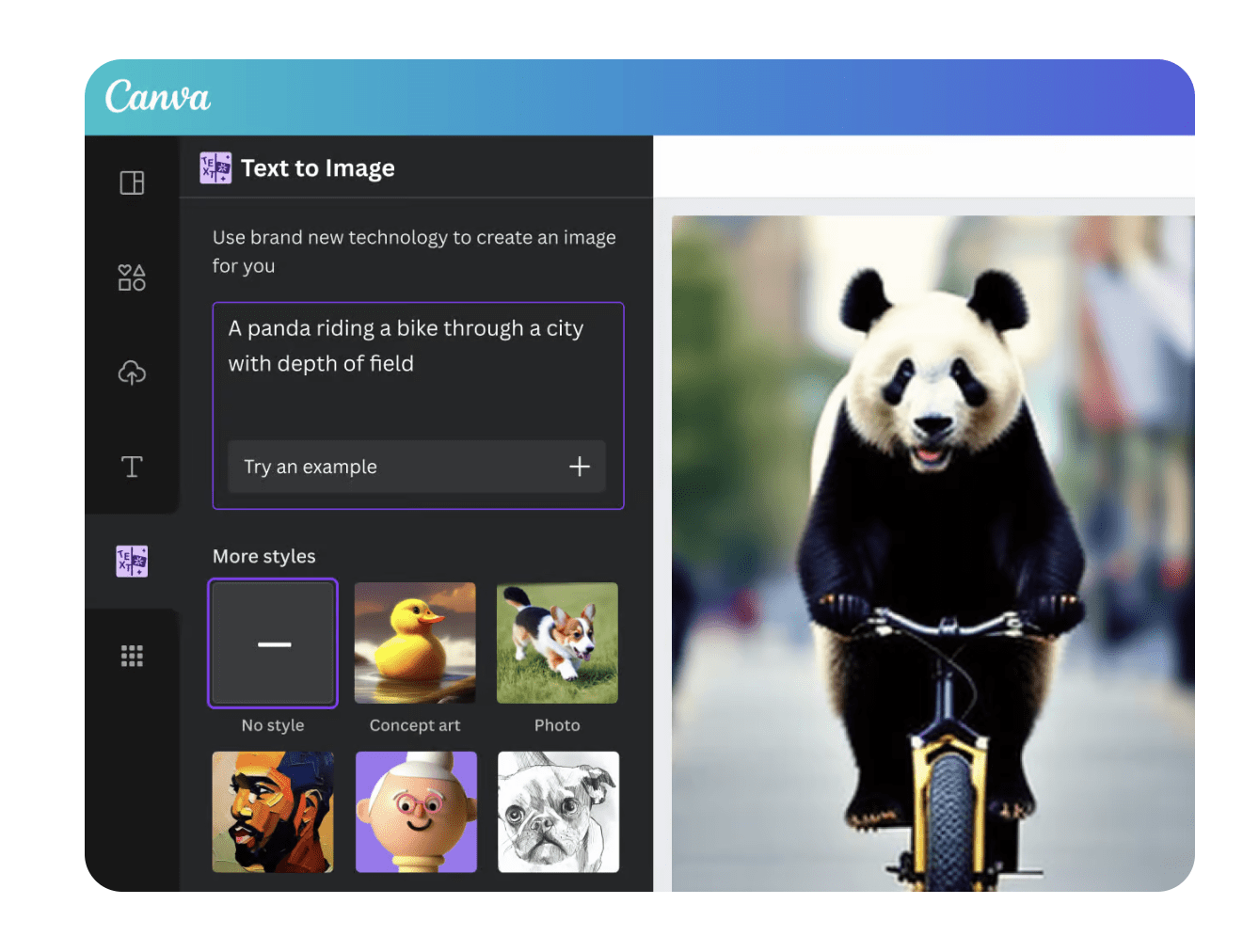The width and height of the screenshot is (1259, 952).
Task: Choose the Photo corgi style
Action: [557, 643]
